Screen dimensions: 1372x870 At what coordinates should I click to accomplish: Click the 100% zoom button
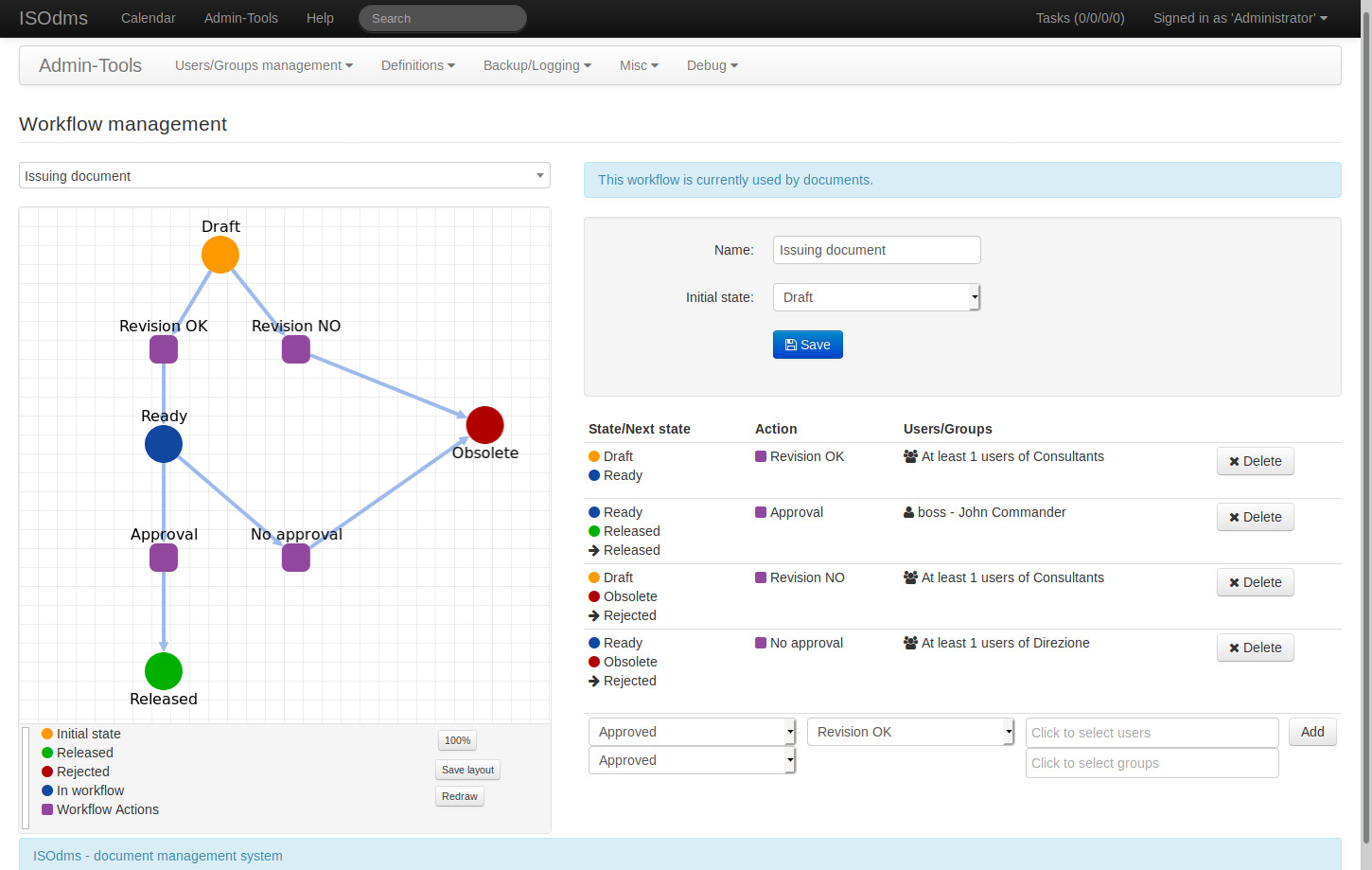[x=457, y=740]
